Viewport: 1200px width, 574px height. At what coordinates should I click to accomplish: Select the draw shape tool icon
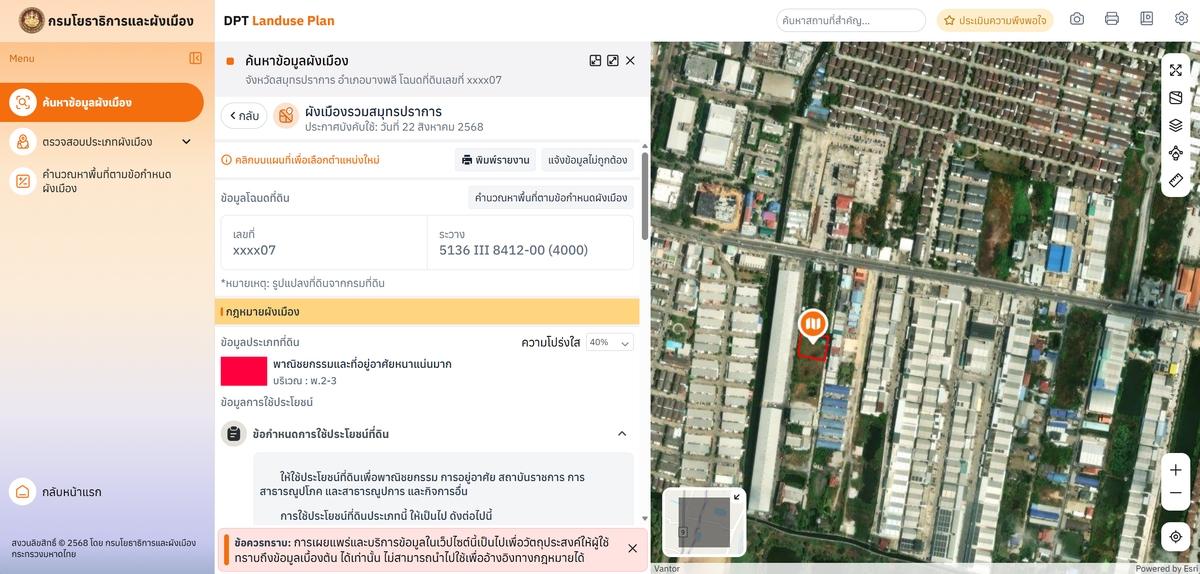coord(1176,153)
